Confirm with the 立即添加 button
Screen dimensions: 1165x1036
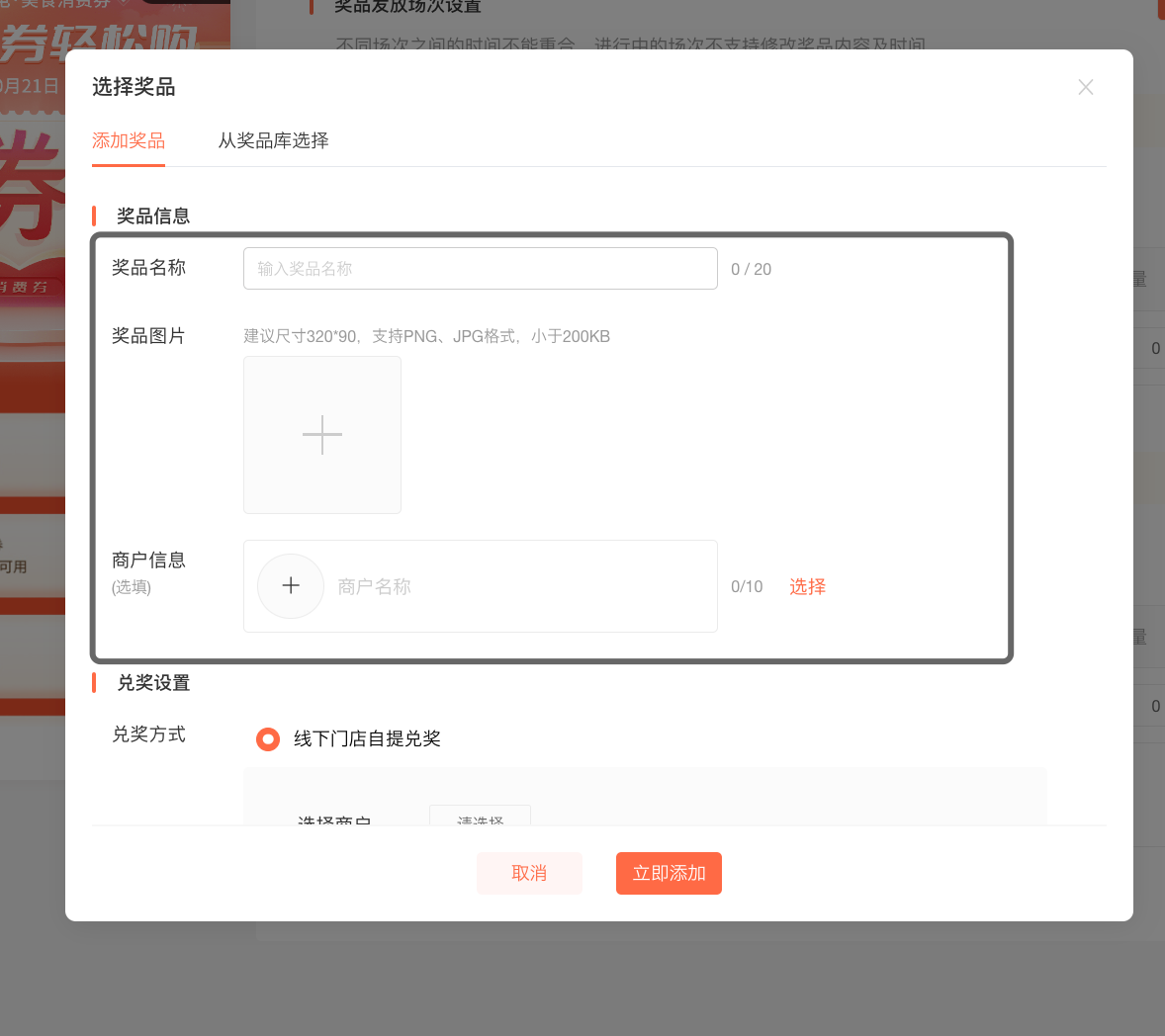[669, 874]
